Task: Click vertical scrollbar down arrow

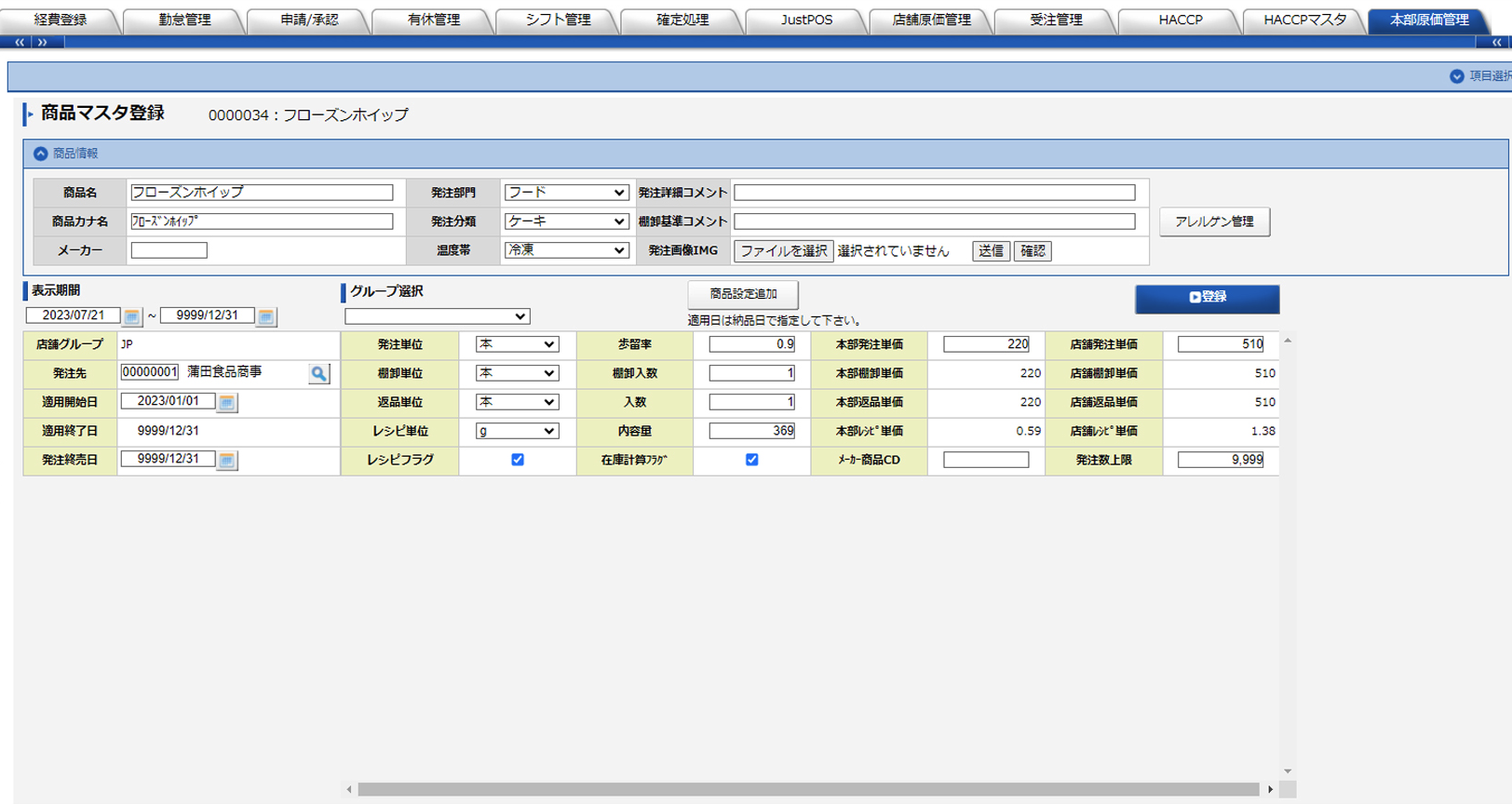Action: click(x=1288, y=770)
